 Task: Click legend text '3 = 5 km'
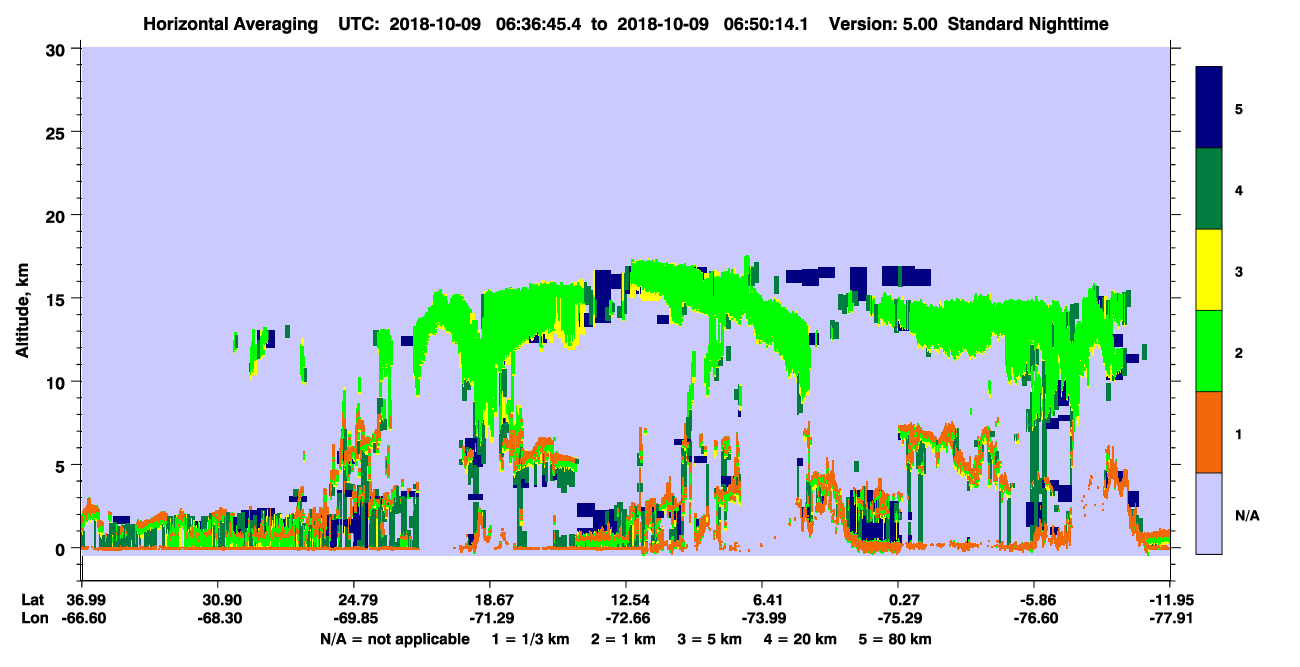click(x=711, y=639)
